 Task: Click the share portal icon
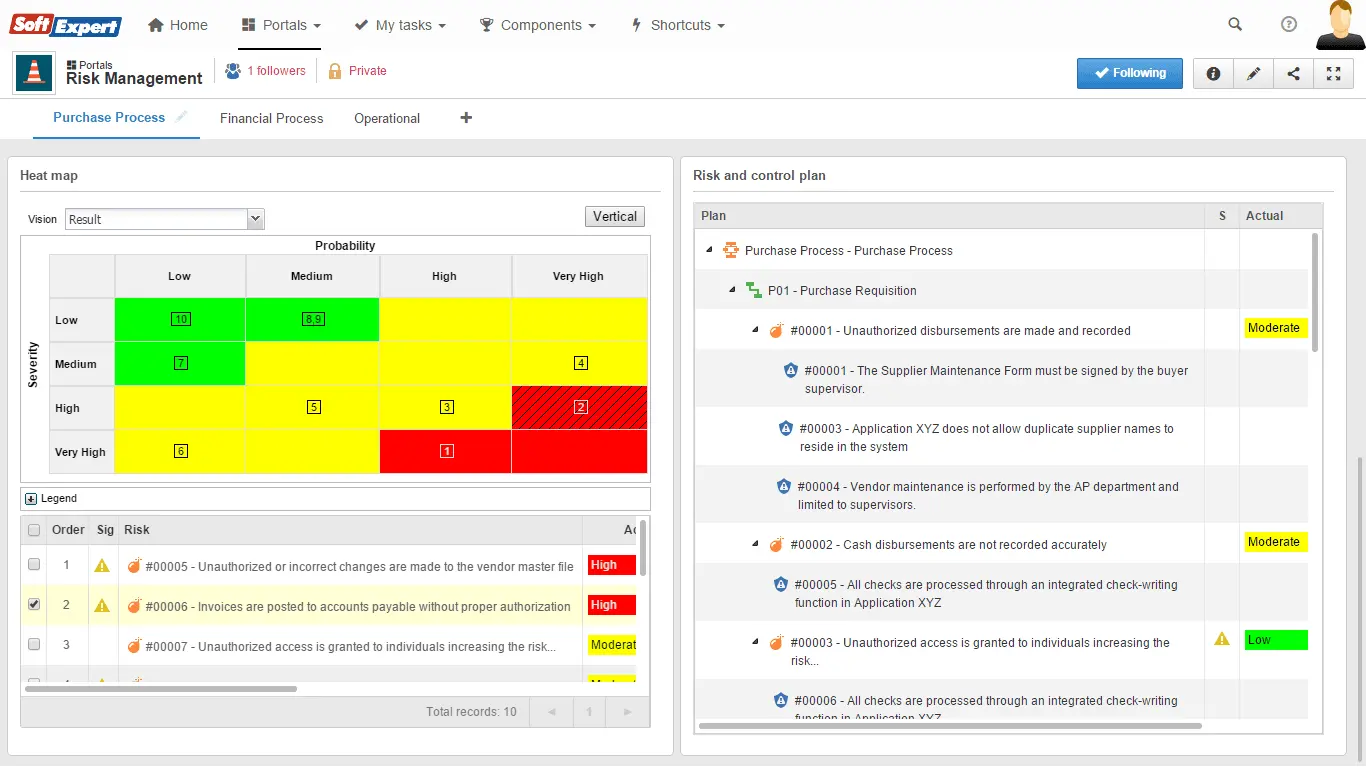click(x=1293, y=73)
